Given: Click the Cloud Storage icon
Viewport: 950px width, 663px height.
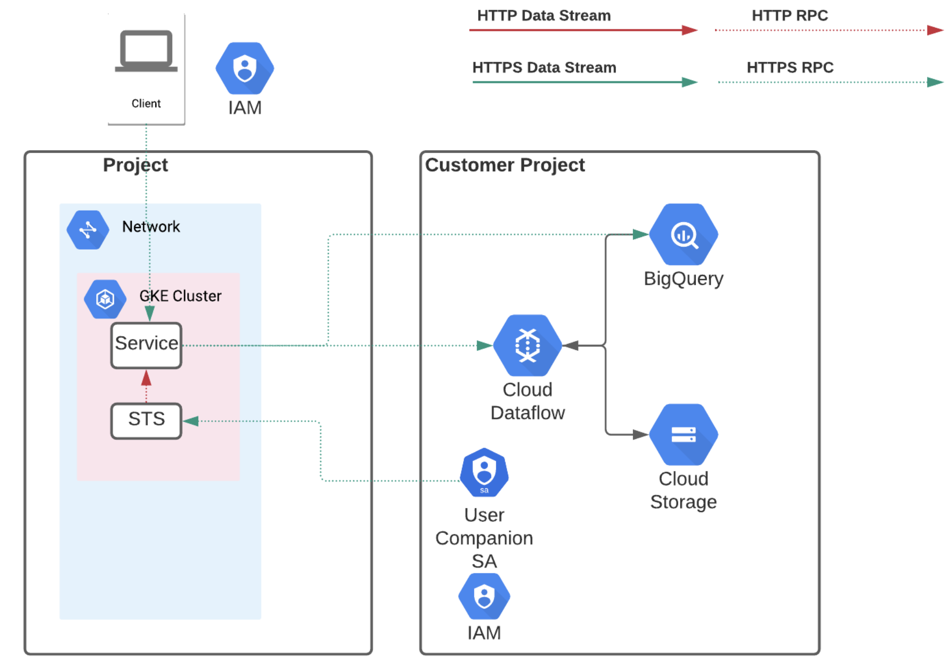Looking at the screenshot, I should 683,435.
